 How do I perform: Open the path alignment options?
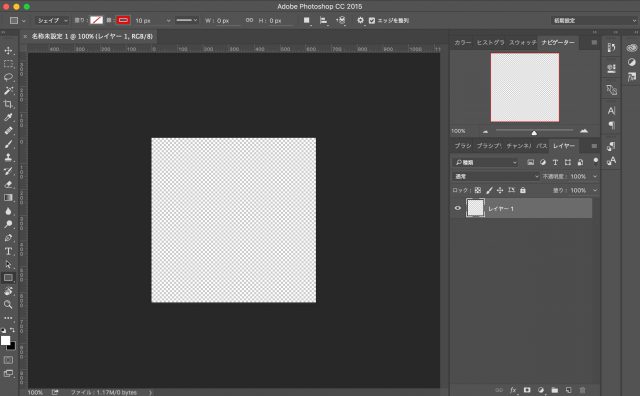tap(323, 20)
